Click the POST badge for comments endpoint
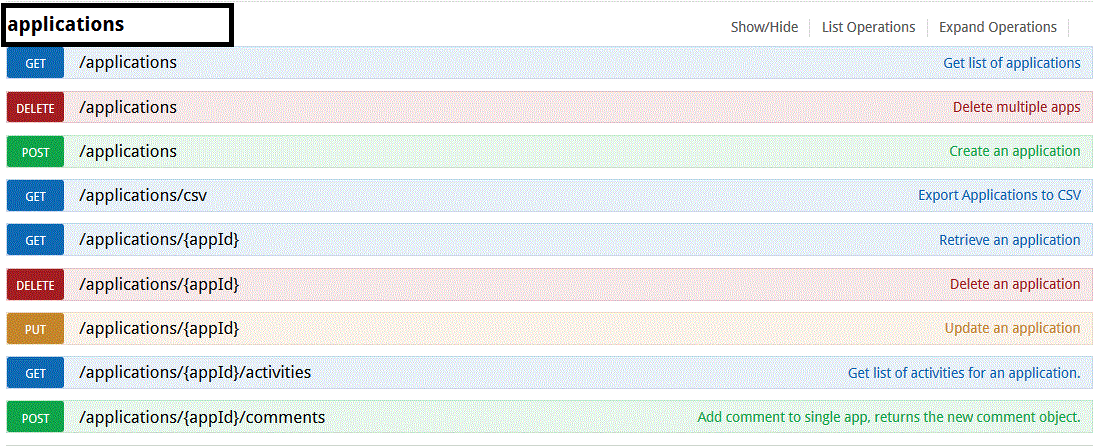 coord(35,417)
